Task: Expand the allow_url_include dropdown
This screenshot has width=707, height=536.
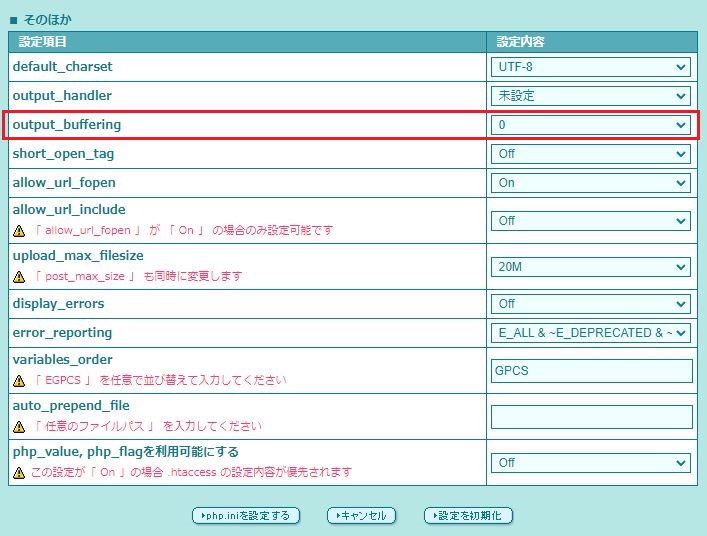Action: (x=591, y=220)
